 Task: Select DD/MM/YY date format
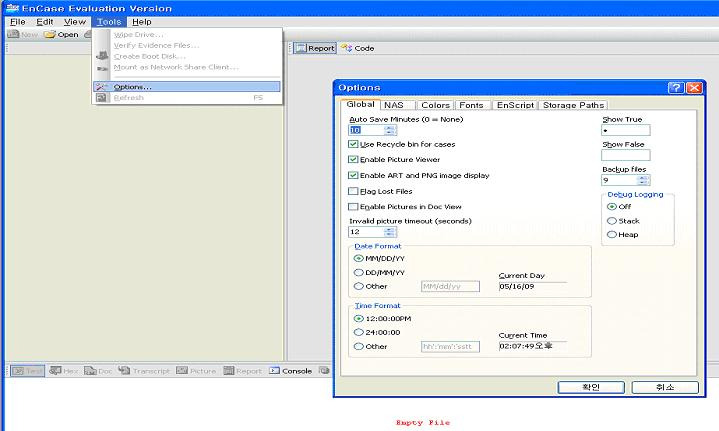click(359, 272)
